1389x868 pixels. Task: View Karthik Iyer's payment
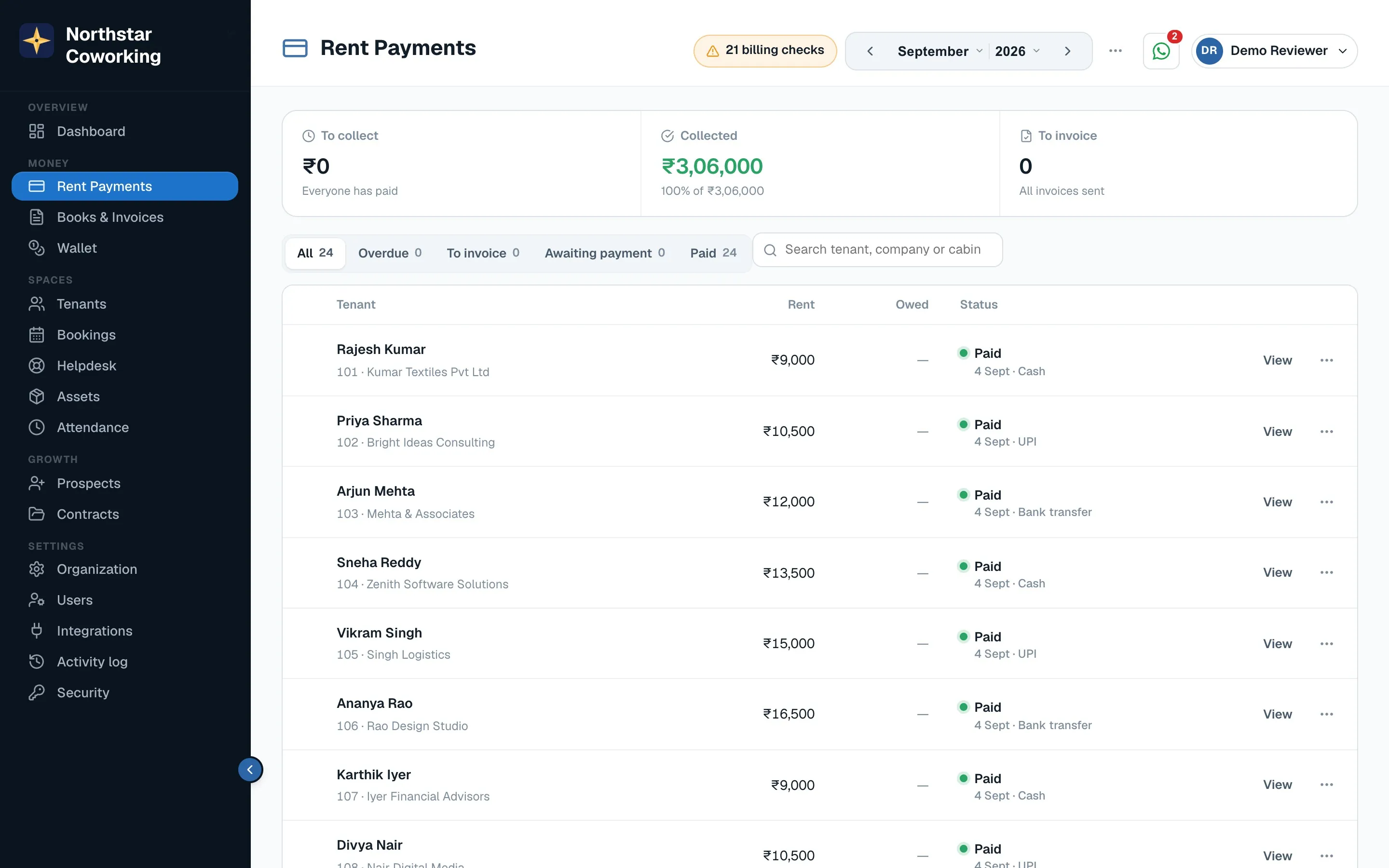pyautogui.click(x=1277, y=786)
